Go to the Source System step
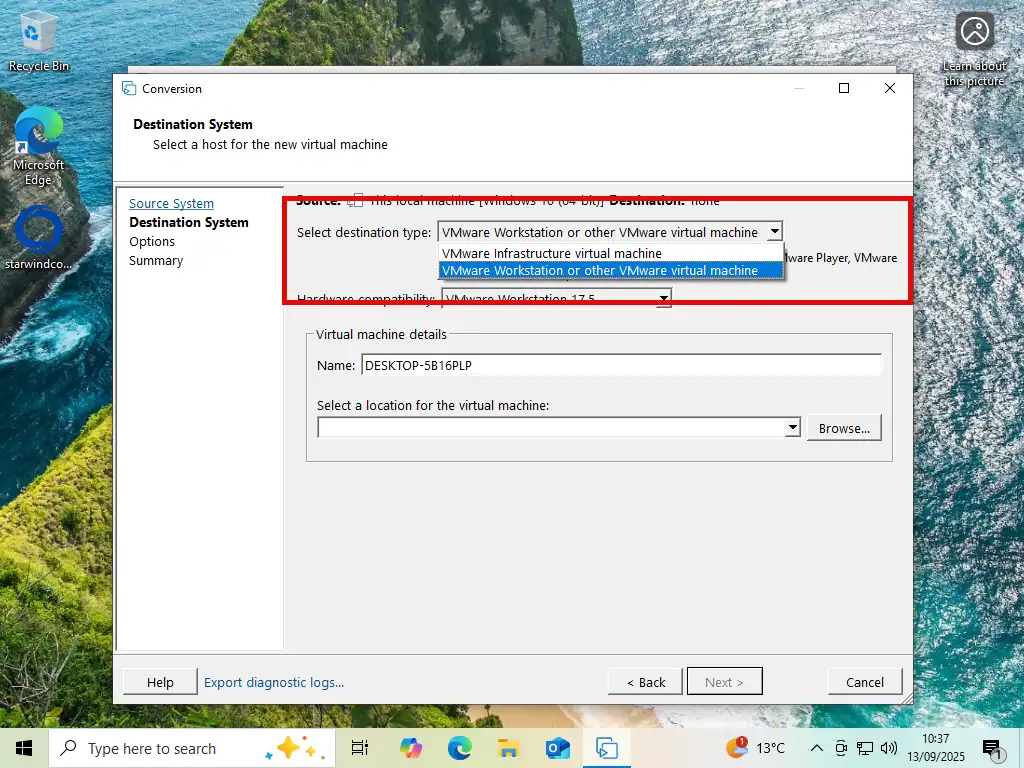The image size is (1024, 768). (x=171, y=203)
